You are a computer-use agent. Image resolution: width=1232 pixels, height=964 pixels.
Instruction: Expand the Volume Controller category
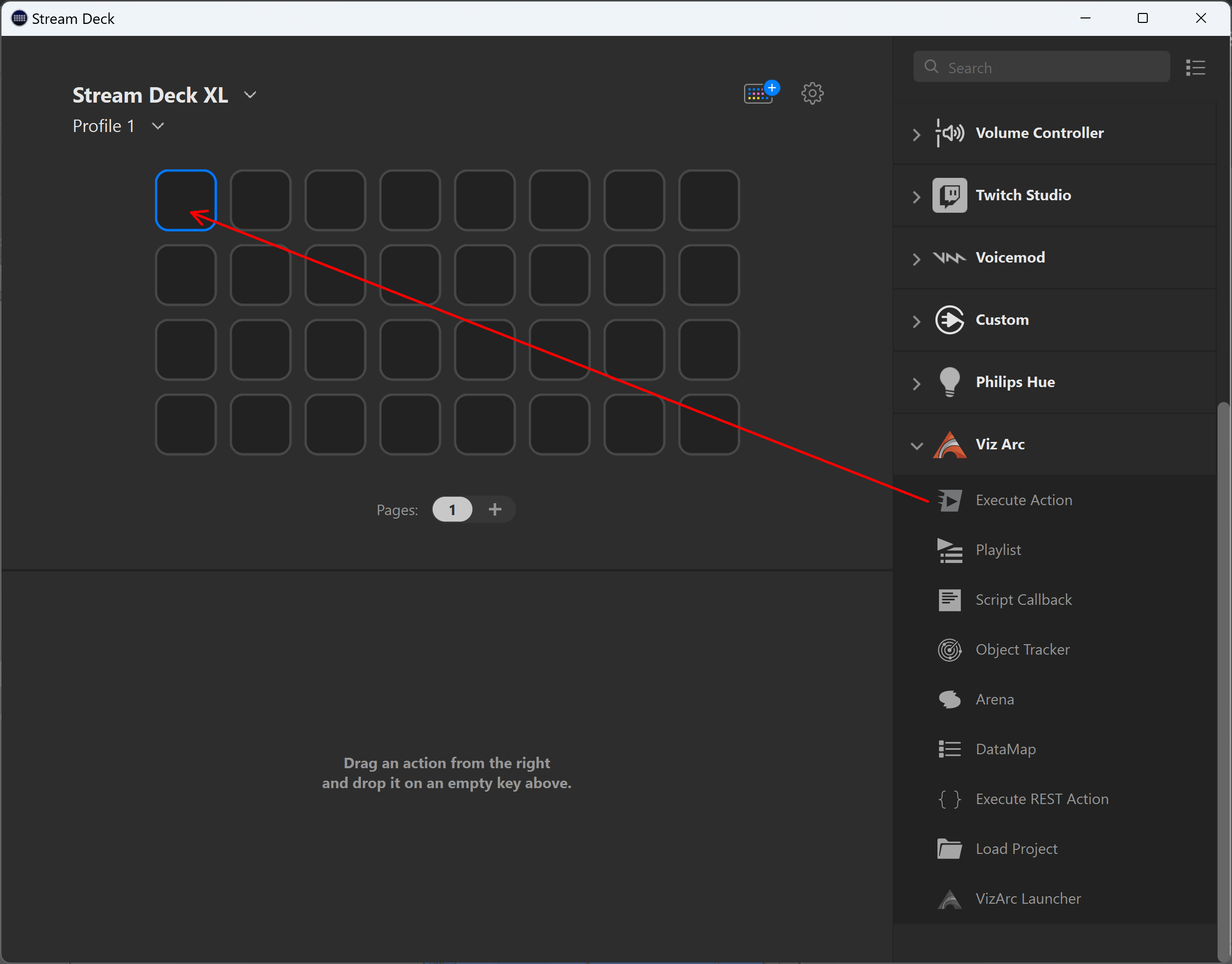[917, 135]
